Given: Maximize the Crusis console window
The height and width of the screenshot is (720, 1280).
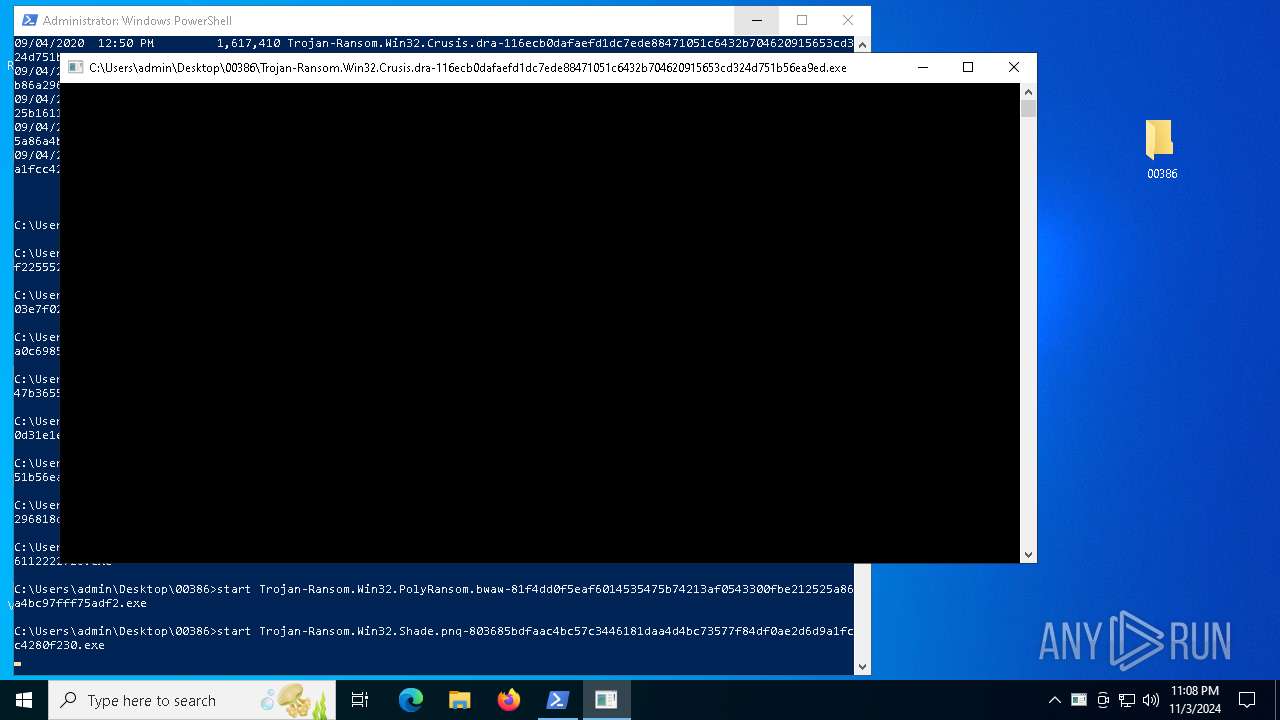Looking at the screenshot, I should (x=967, y=67).
